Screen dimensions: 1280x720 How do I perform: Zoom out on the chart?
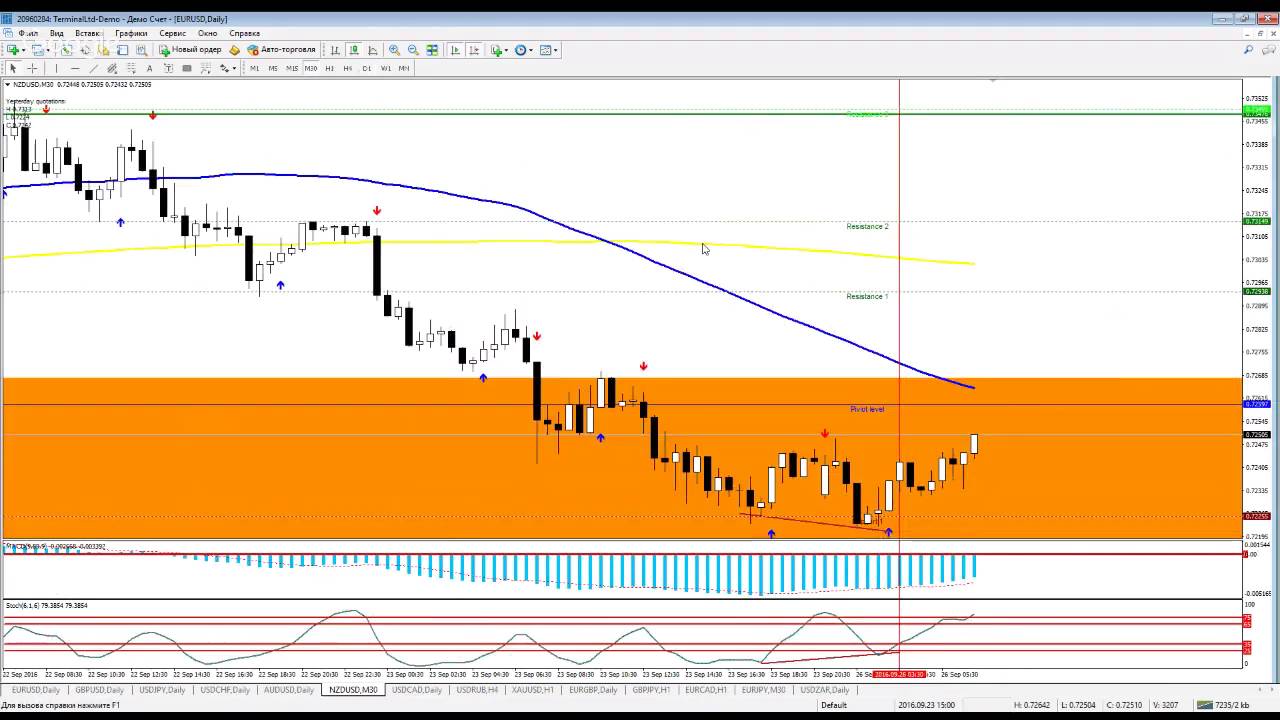coord(413,50)
